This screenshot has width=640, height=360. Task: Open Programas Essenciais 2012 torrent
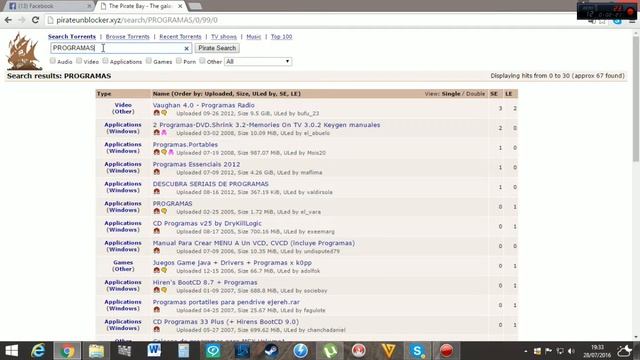196,164
